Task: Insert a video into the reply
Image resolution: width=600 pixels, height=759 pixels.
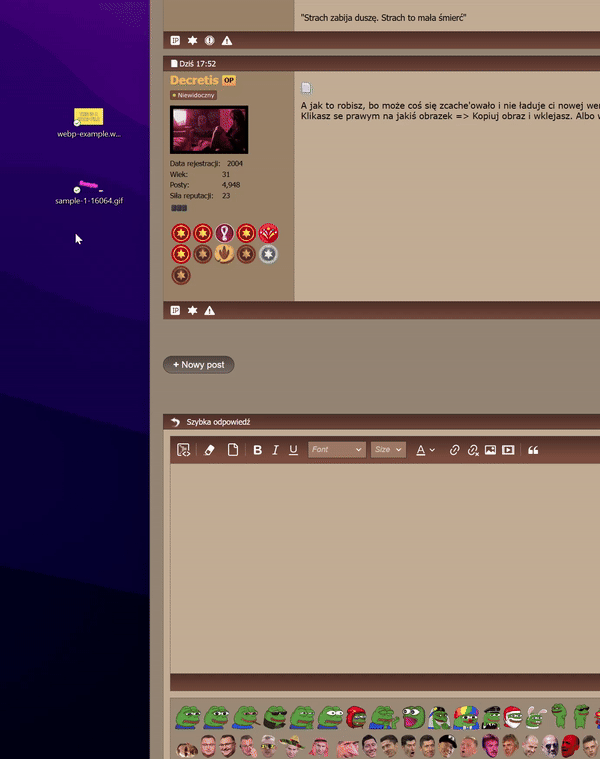Action: coord(508,450)
